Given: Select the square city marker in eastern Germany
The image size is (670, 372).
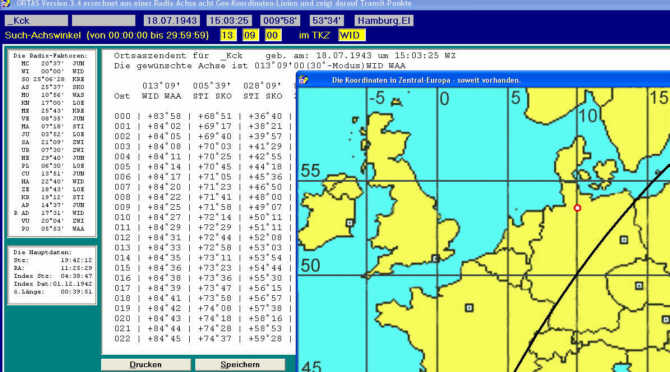Looking at the screenshot, I should pyautogui.click(x=623, y=240).
